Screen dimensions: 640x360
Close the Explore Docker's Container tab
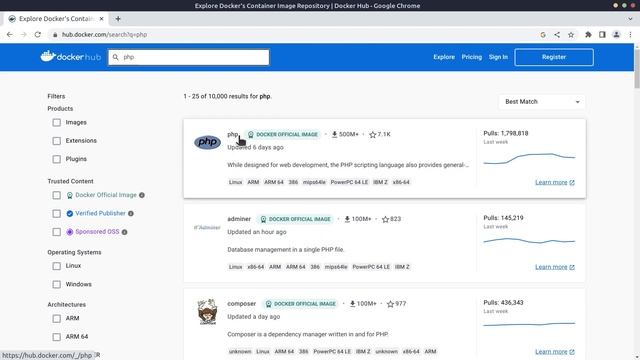click(x=101, y=19)
